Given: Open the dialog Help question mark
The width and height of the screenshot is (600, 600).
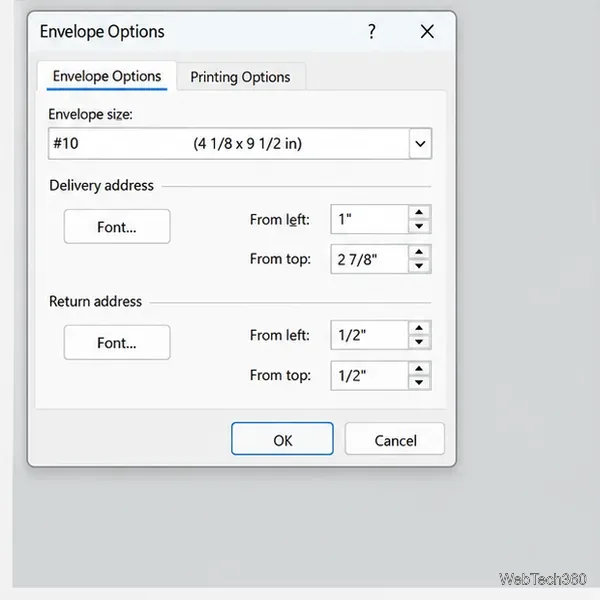Looking at the screenshot, I should coord(372,31).
